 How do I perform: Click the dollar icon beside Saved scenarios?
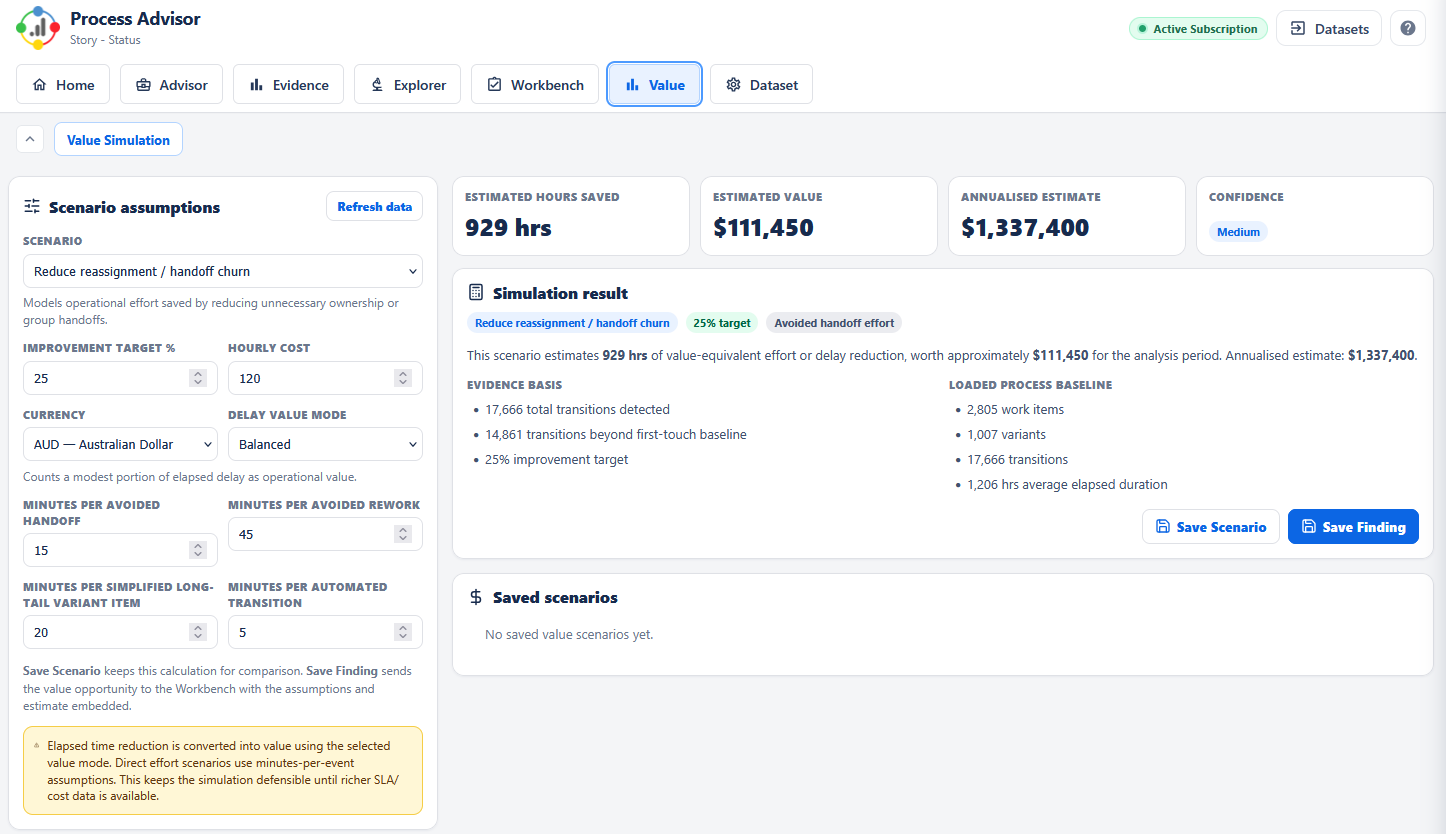tap(476, 597)
